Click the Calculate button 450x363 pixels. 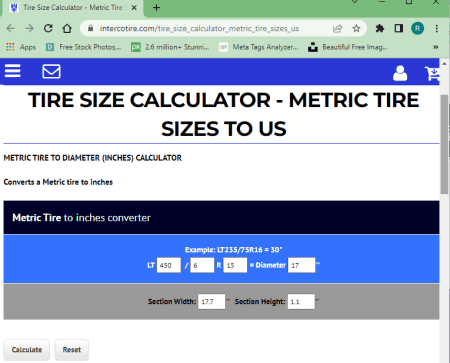click(27, 350)
